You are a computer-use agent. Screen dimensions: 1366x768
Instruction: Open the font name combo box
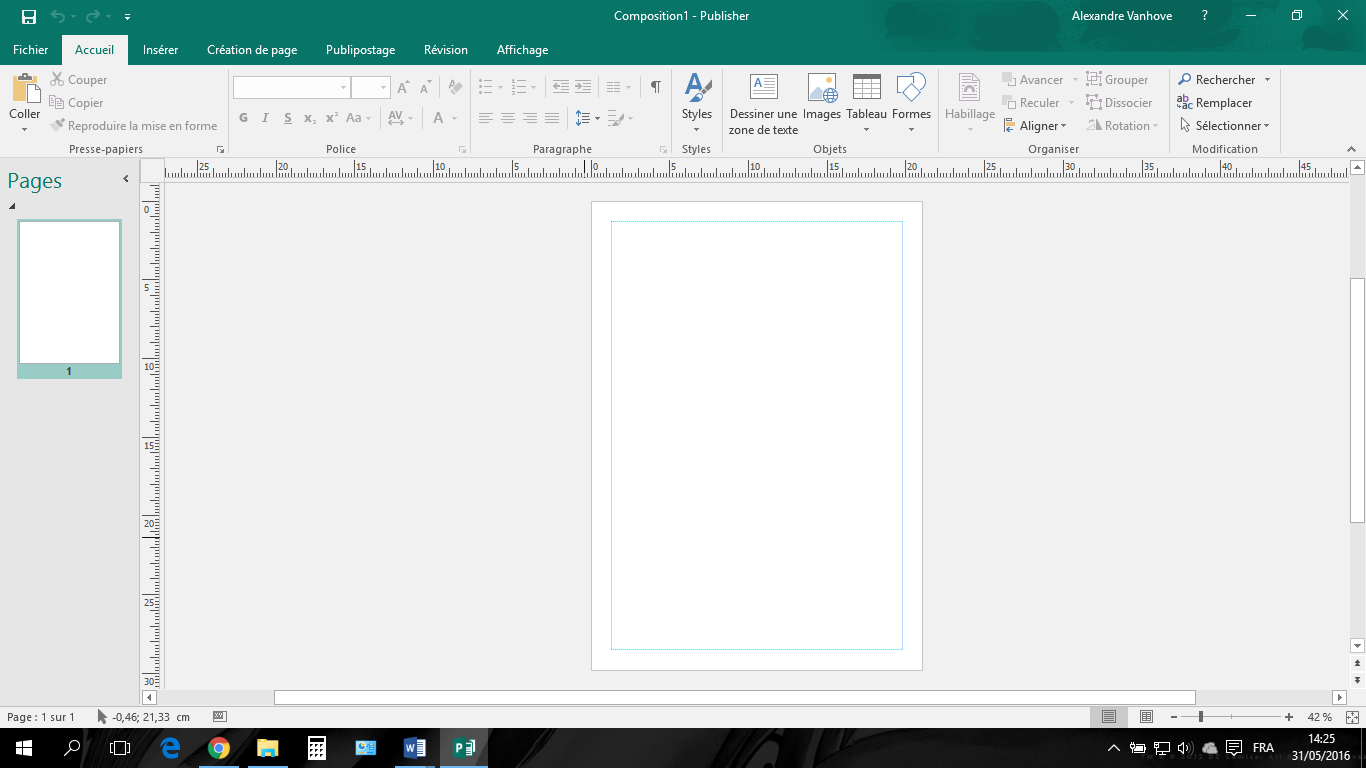click(291, 88)
